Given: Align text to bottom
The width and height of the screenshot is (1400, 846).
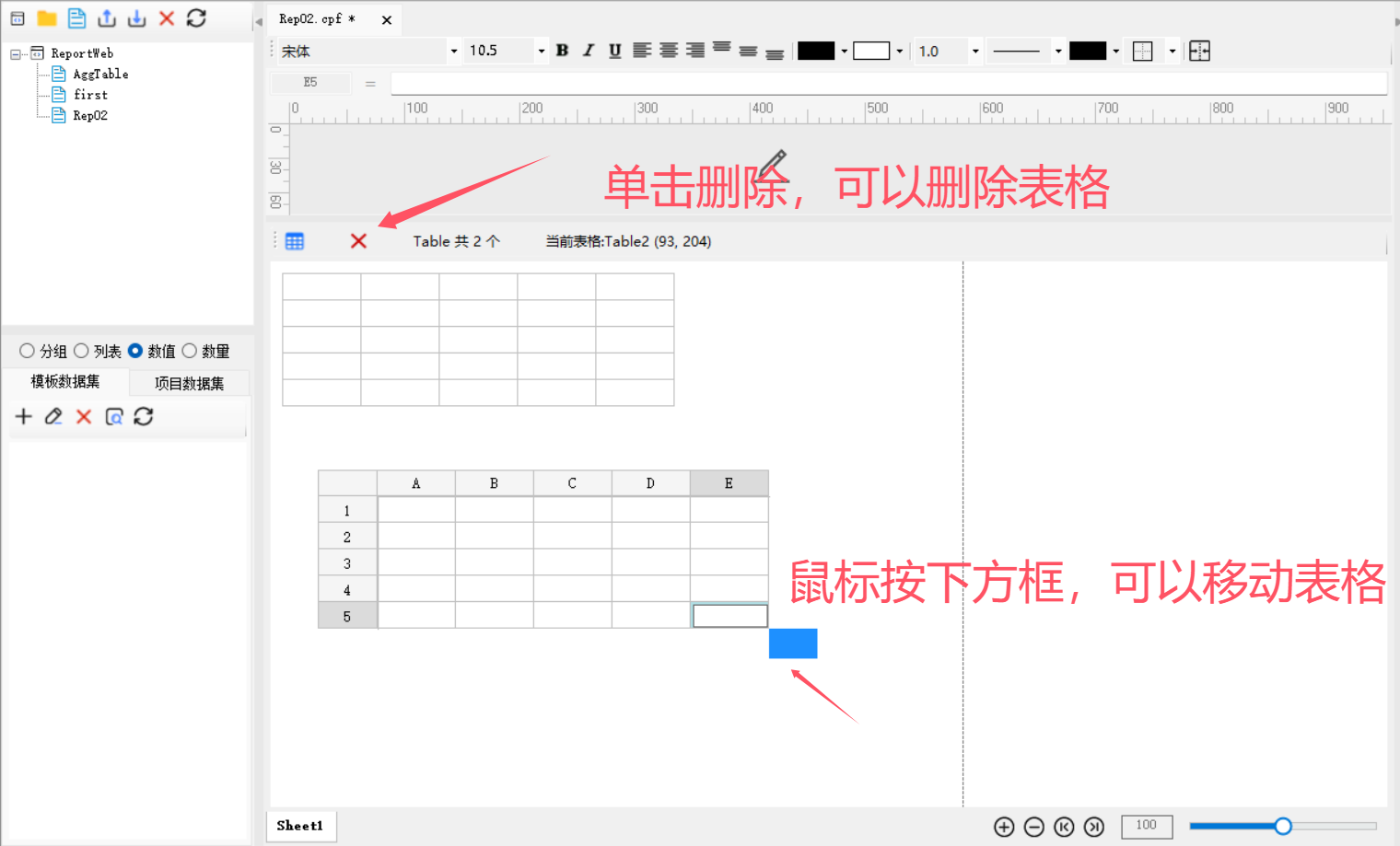Looking at the screenshot, I should tap(776, 54).
